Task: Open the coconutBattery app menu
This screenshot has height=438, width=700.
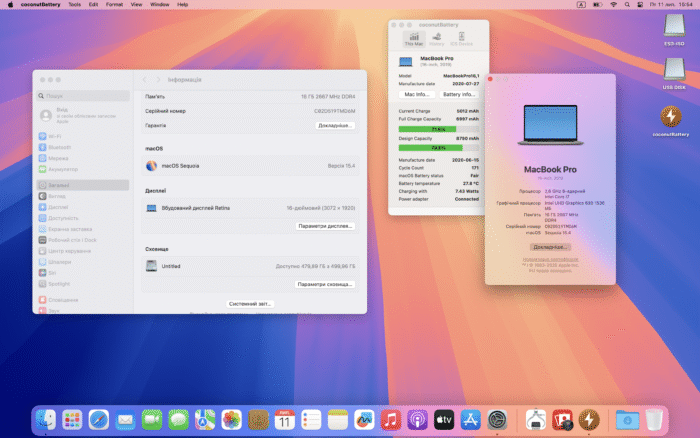Action: click(x=41, y=4)
